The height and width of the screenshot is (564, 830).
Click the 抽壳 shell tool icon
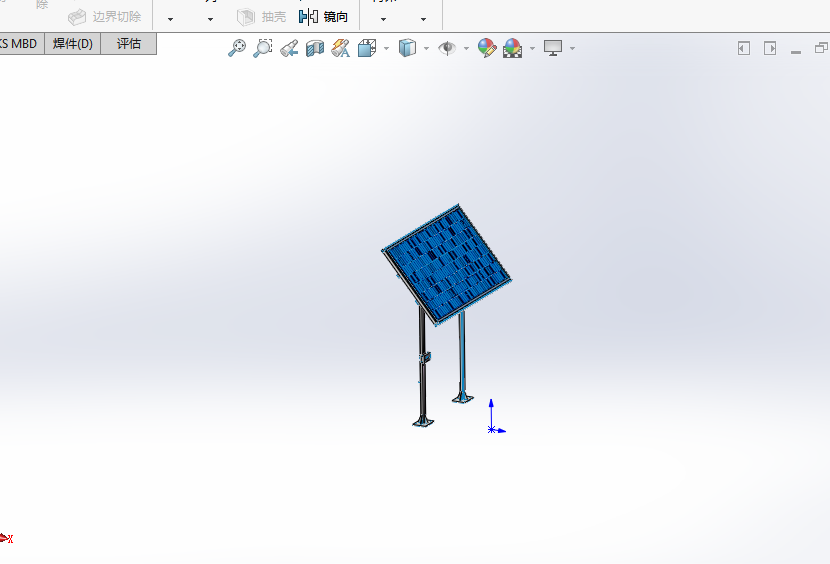coord(246,17)
